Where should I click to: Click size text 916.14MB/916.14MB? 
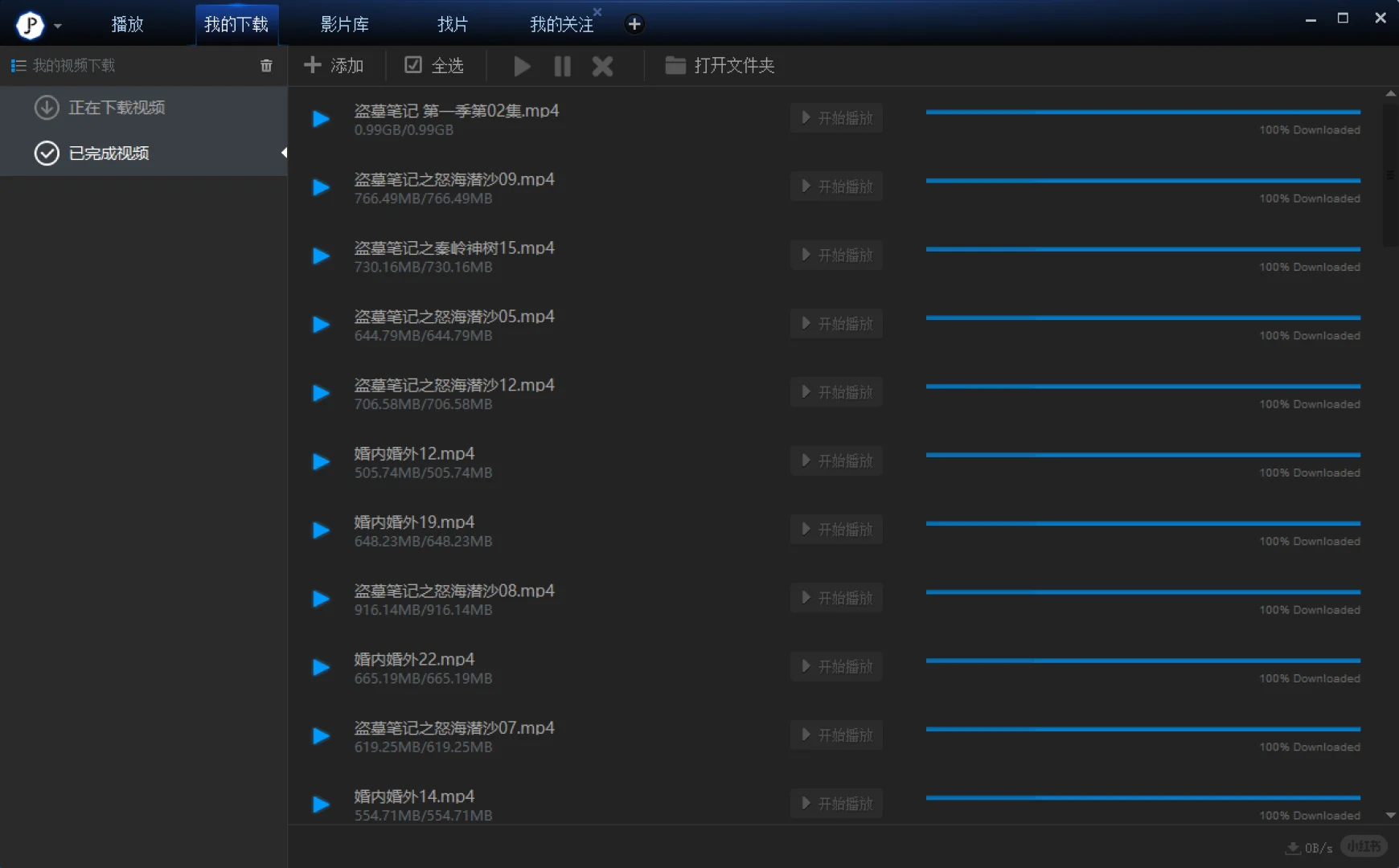[424, 610]
